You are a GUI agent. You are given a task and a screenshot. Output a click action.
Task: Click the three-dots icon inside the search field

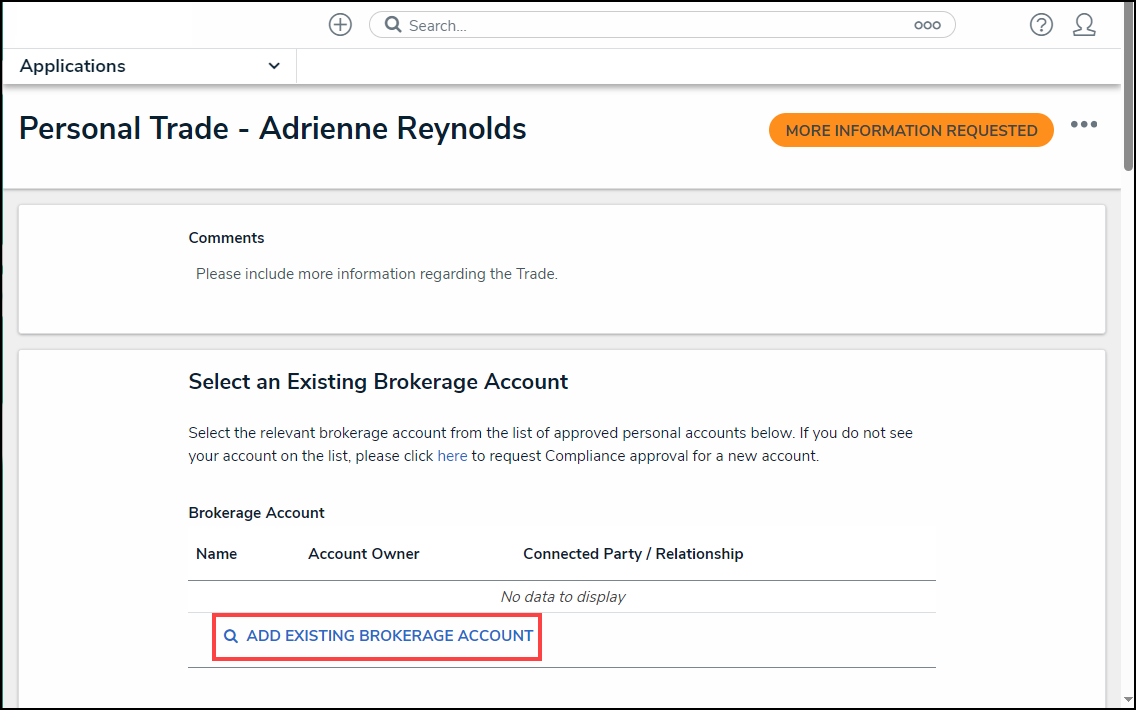(x=927, y=24)
